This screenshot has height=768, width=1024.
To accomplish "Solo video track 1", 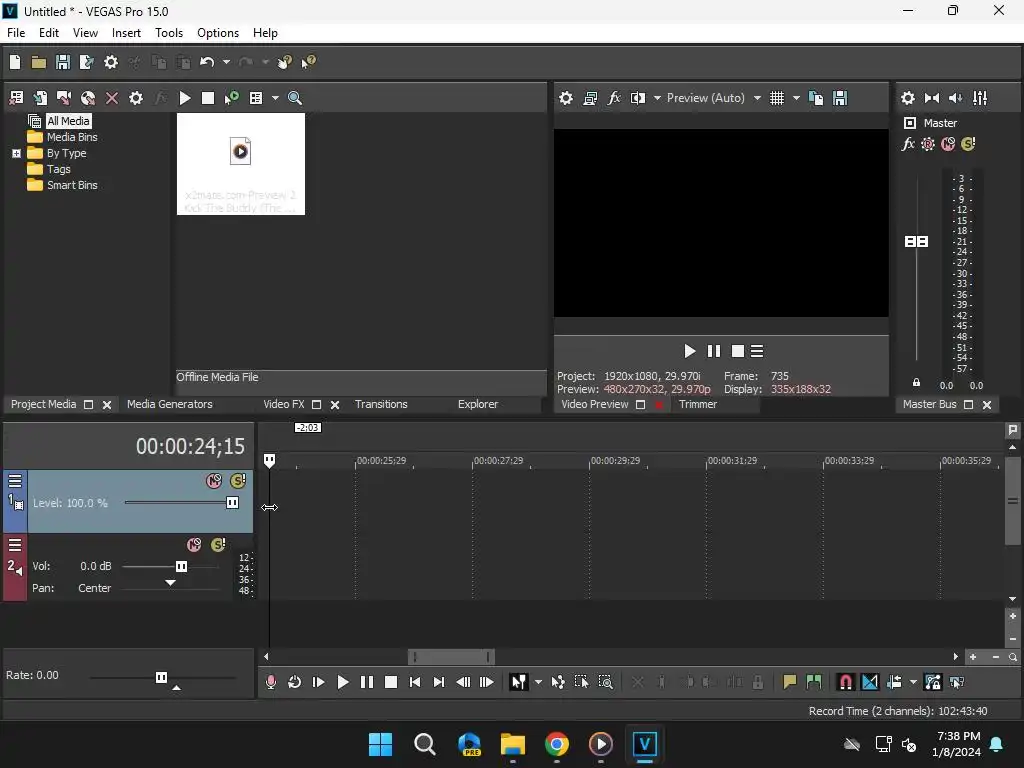I will pyautogui.click(x=238, y=481).
